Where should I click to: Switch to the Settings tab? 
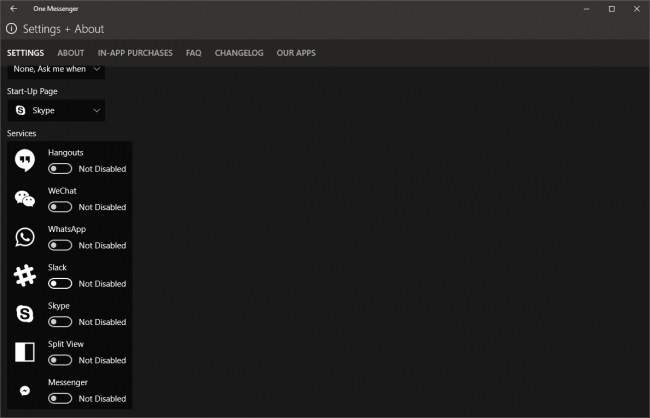pyautogui.click(x=25, y=53)
